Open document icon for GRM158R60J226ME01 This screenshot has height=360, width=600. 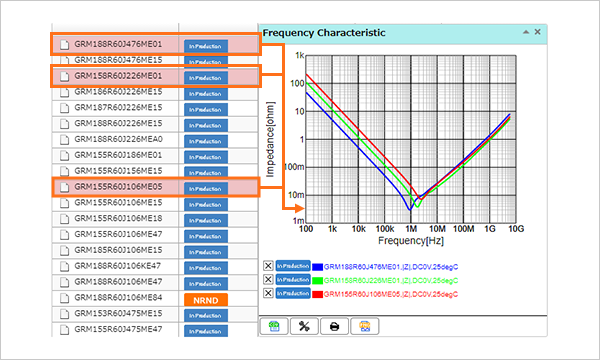pyautogui.click(x=64, y=77)
